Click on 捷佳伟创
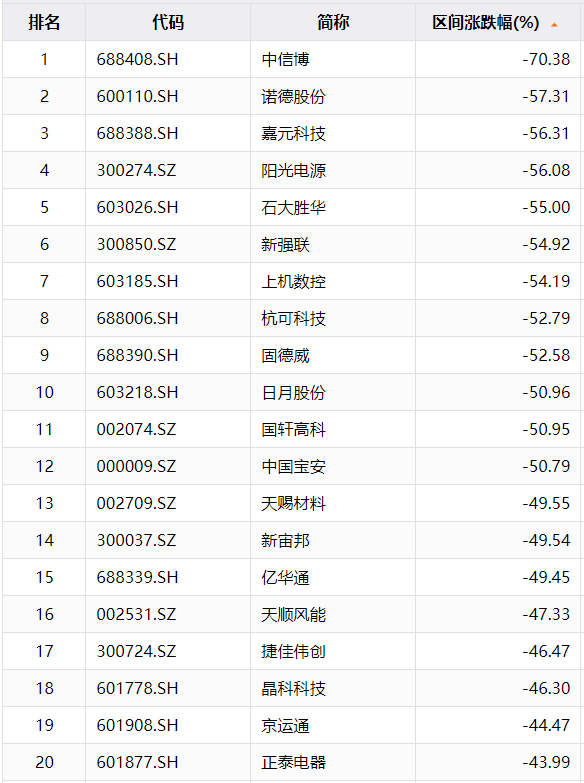 (x=294, y=651)
